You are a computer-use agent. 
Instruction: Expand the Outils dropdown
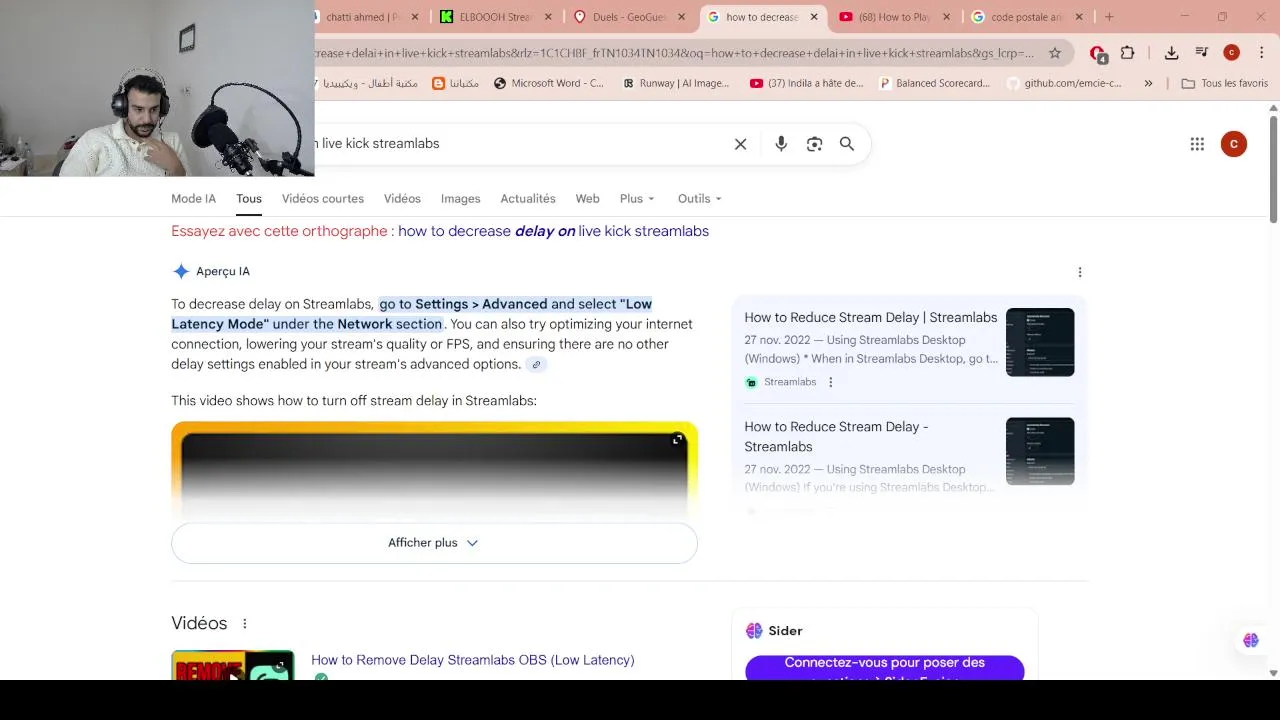[699, 199]
